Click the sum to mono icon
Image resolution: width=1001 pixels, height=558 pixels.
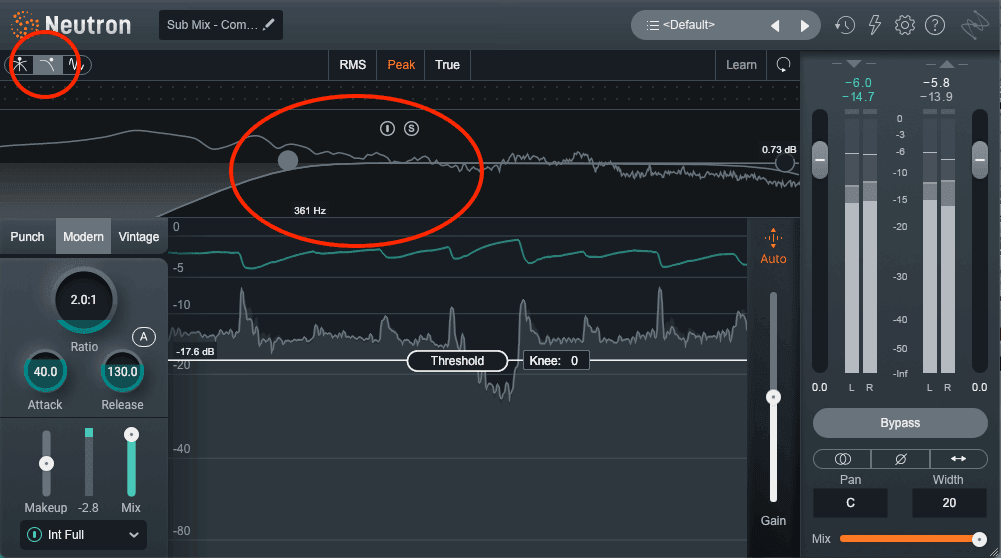point(842,459)
